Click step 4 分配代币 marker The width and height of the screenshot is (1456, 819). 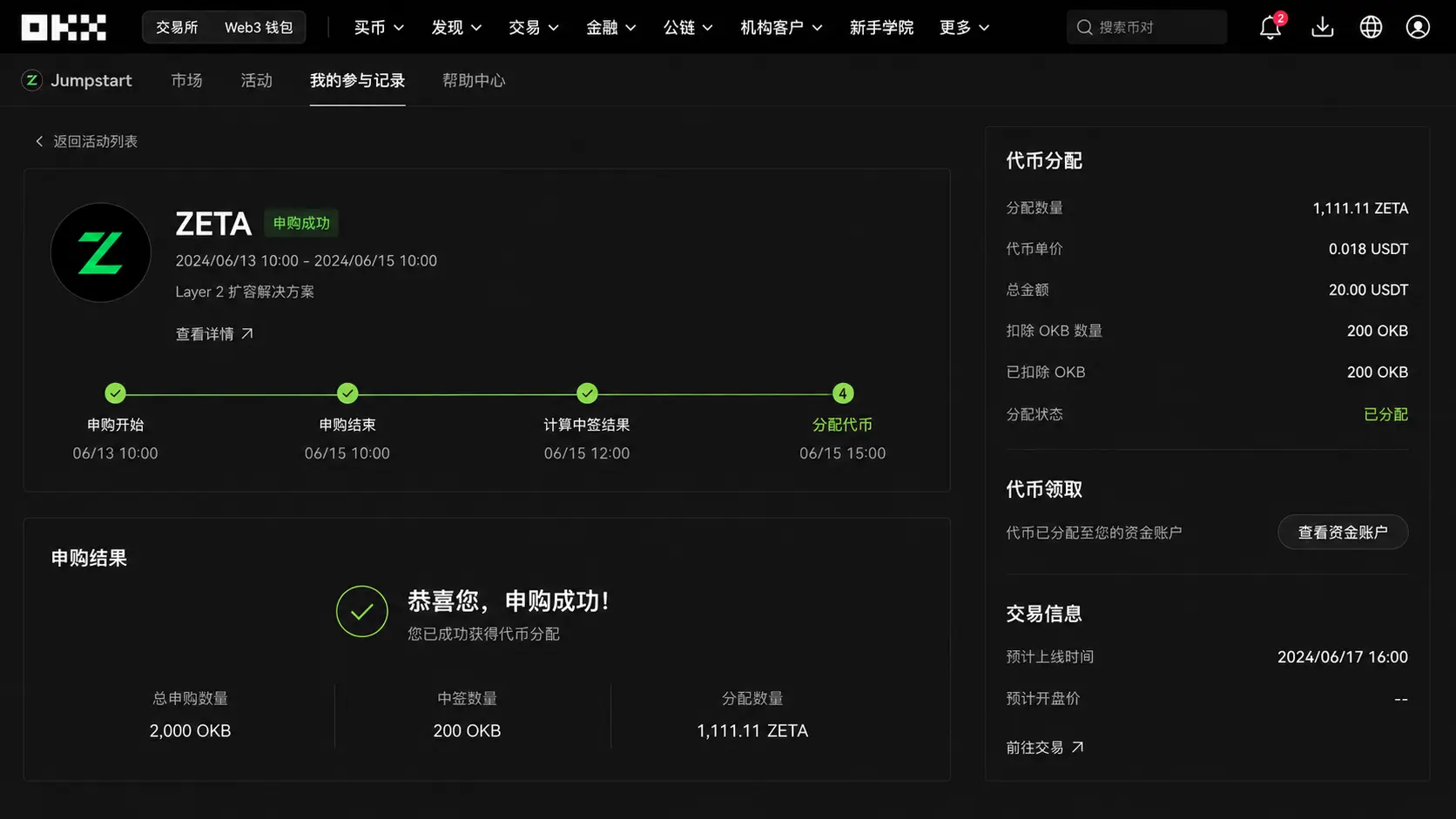click(x=842, y=393)
